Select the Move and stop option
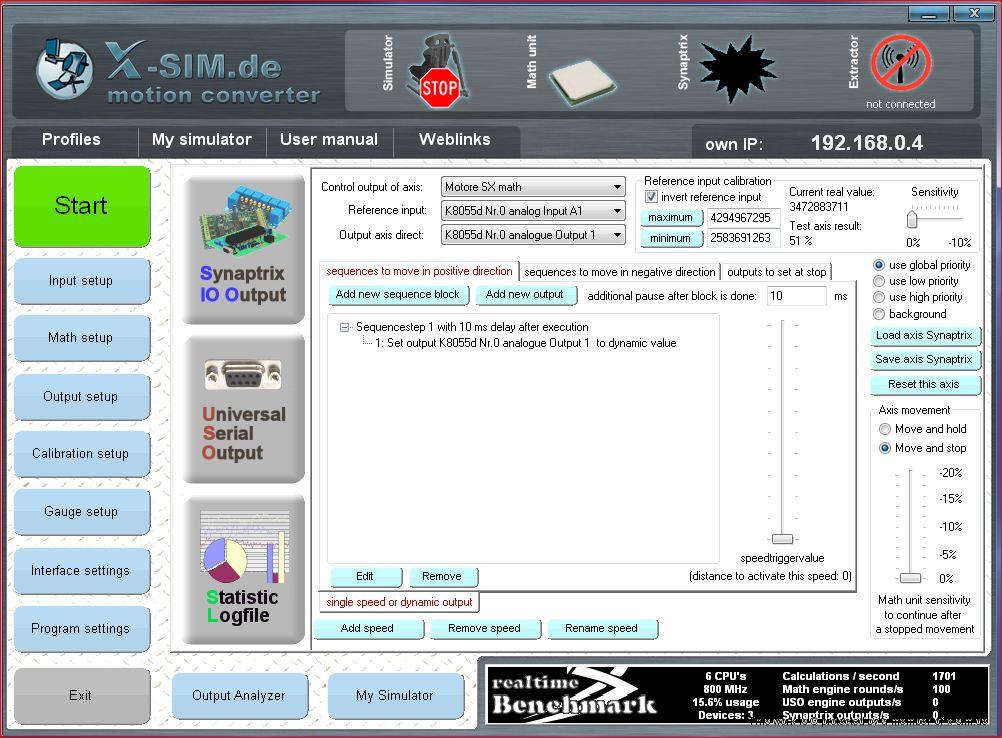 coord(885,448)
